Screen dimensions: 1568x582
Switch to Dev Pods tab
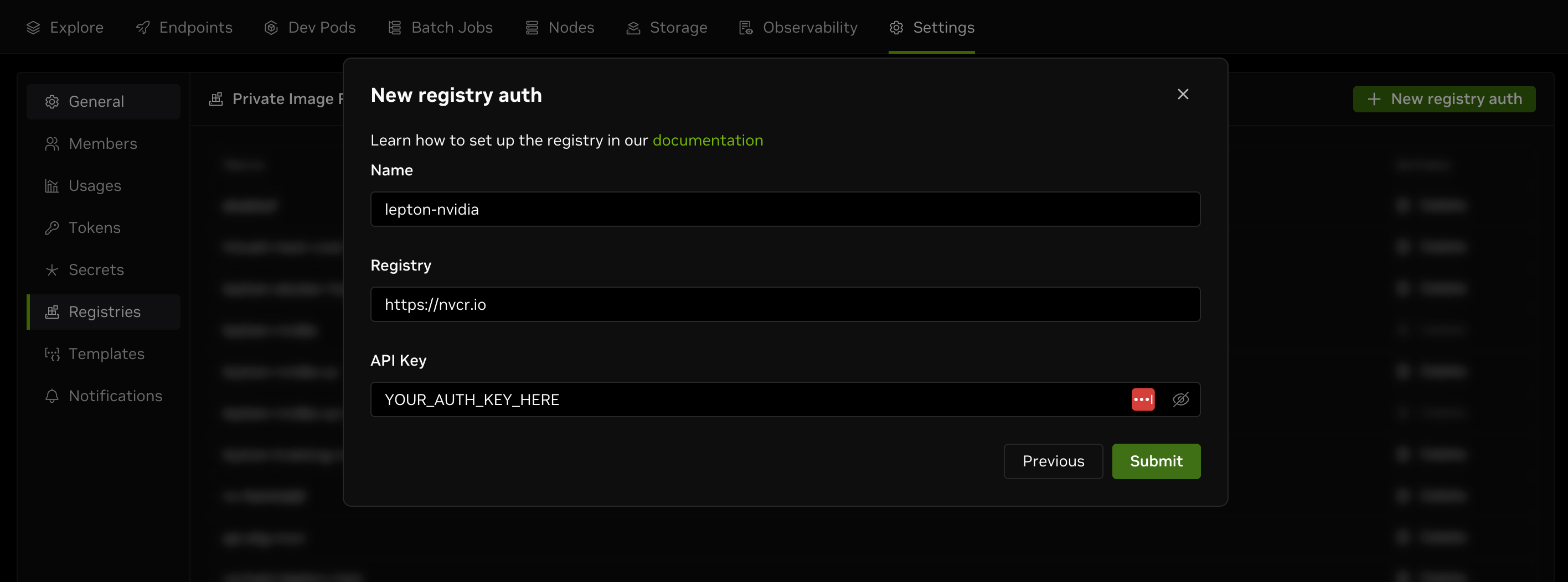click(310, 27)
